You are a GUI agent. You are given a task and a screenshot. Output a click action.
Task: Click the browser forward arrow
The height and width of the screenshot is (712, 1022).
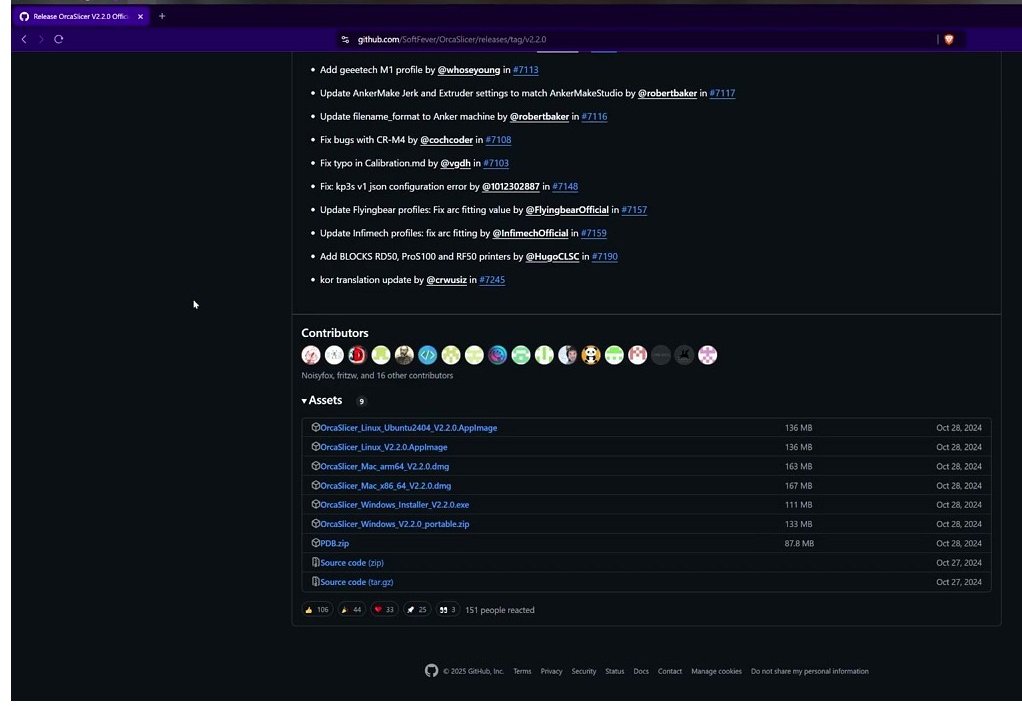[41, 39]
